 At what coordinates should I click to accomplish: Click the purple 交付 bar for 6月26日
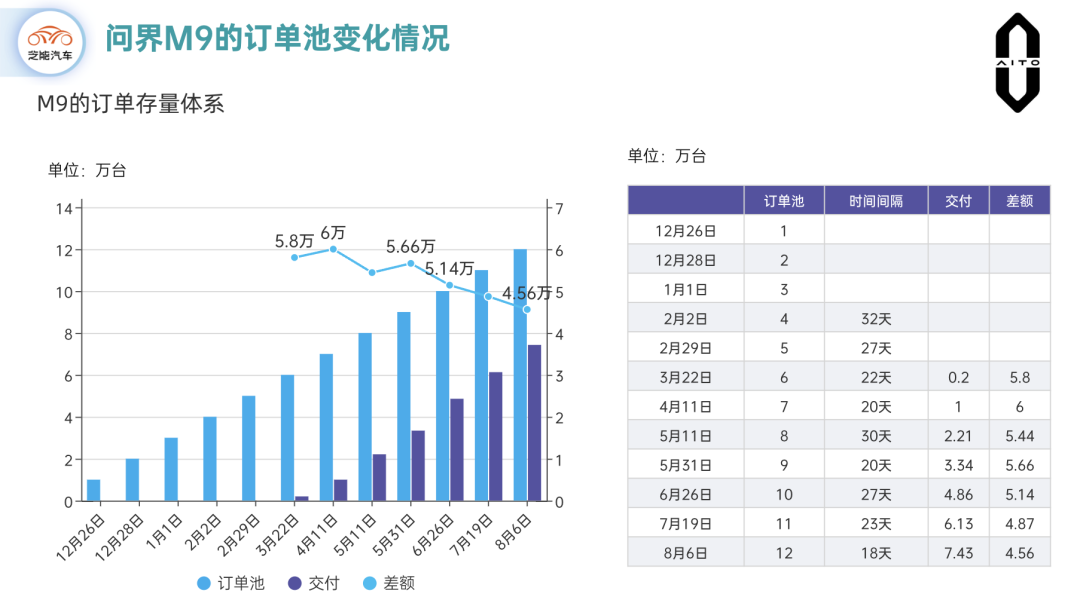tap(457, 450)
